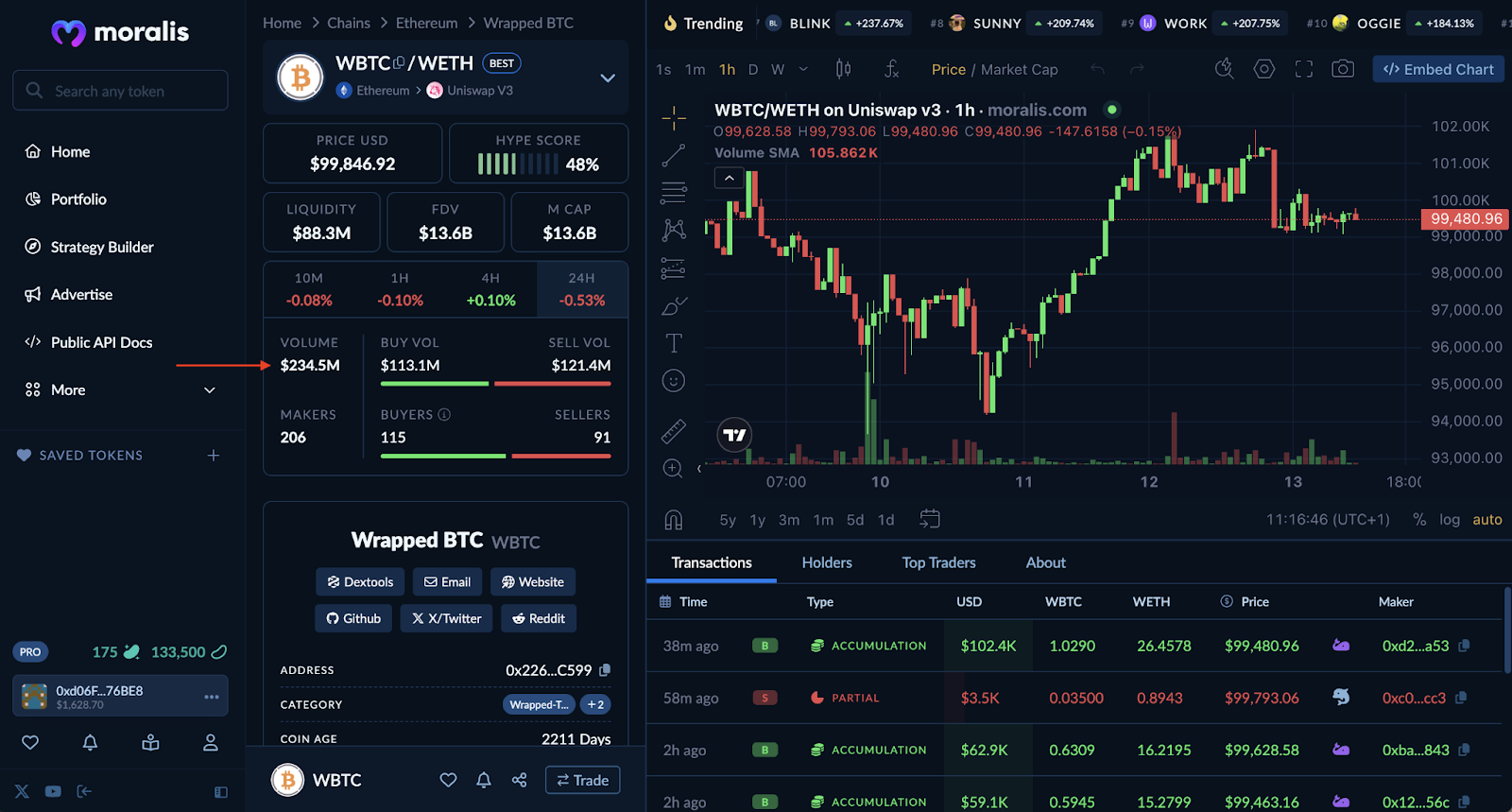Screen dimensions: 1512x812
Task: Select the crosshair cursor tool
Action: [x=674, y=118]
